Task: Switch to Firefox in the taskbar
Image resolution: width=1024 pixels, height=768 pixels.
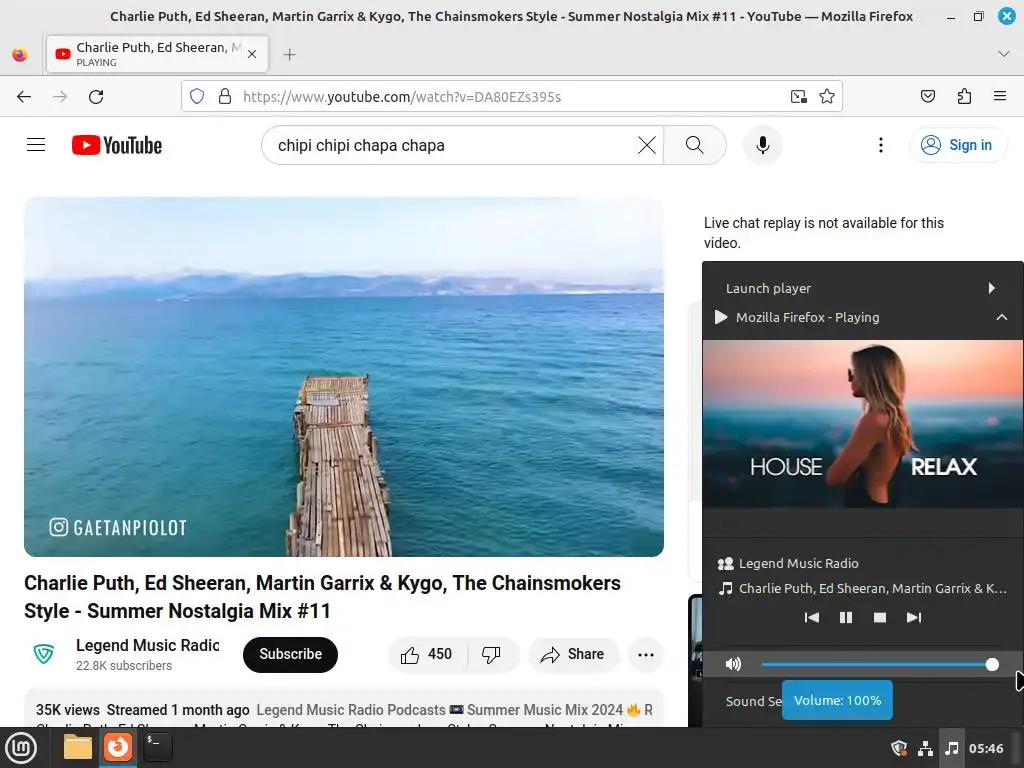Action: [118, 748]
